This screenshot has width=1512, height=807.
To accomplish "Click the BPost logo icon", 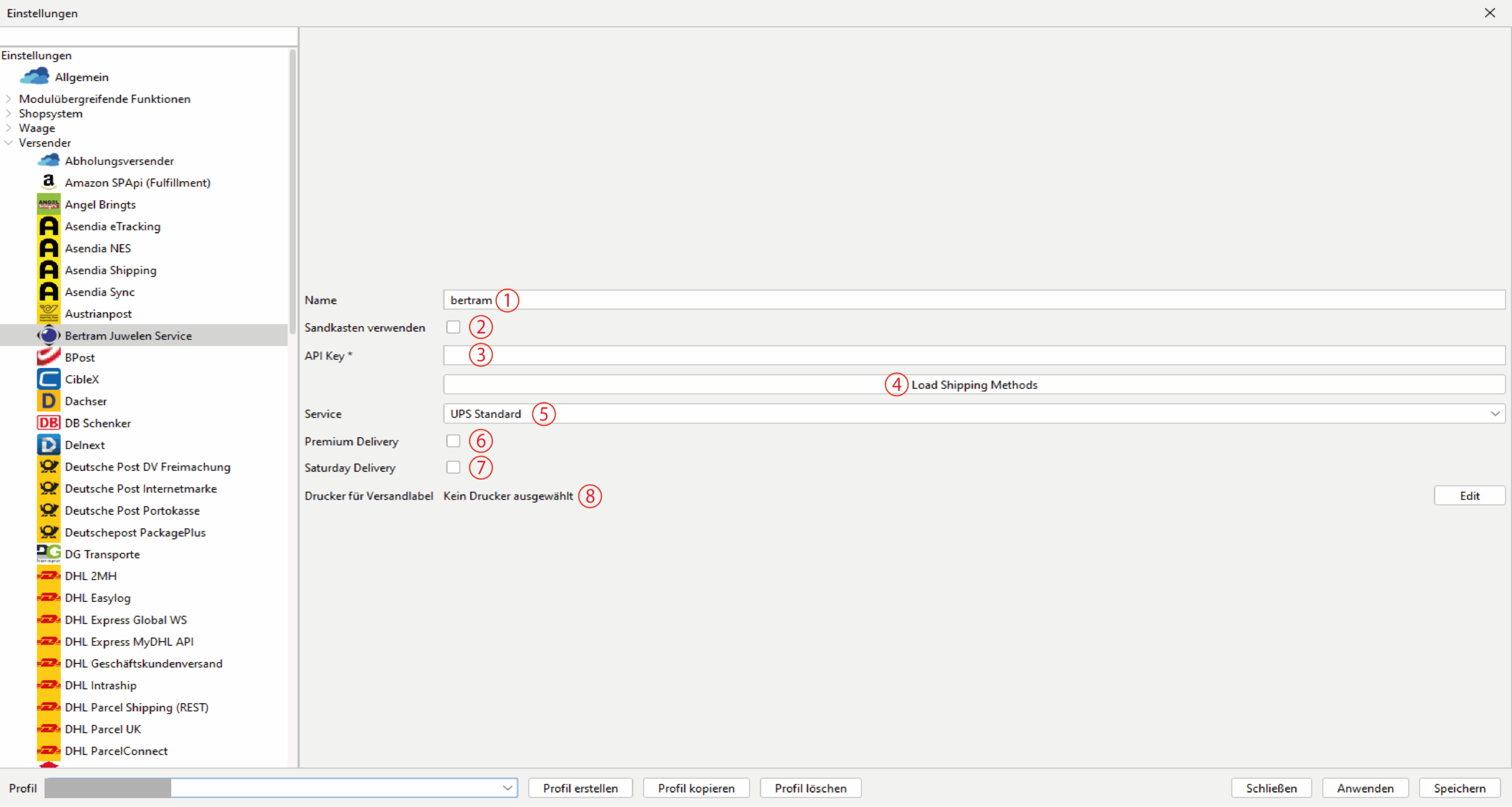I will [48, 357].
